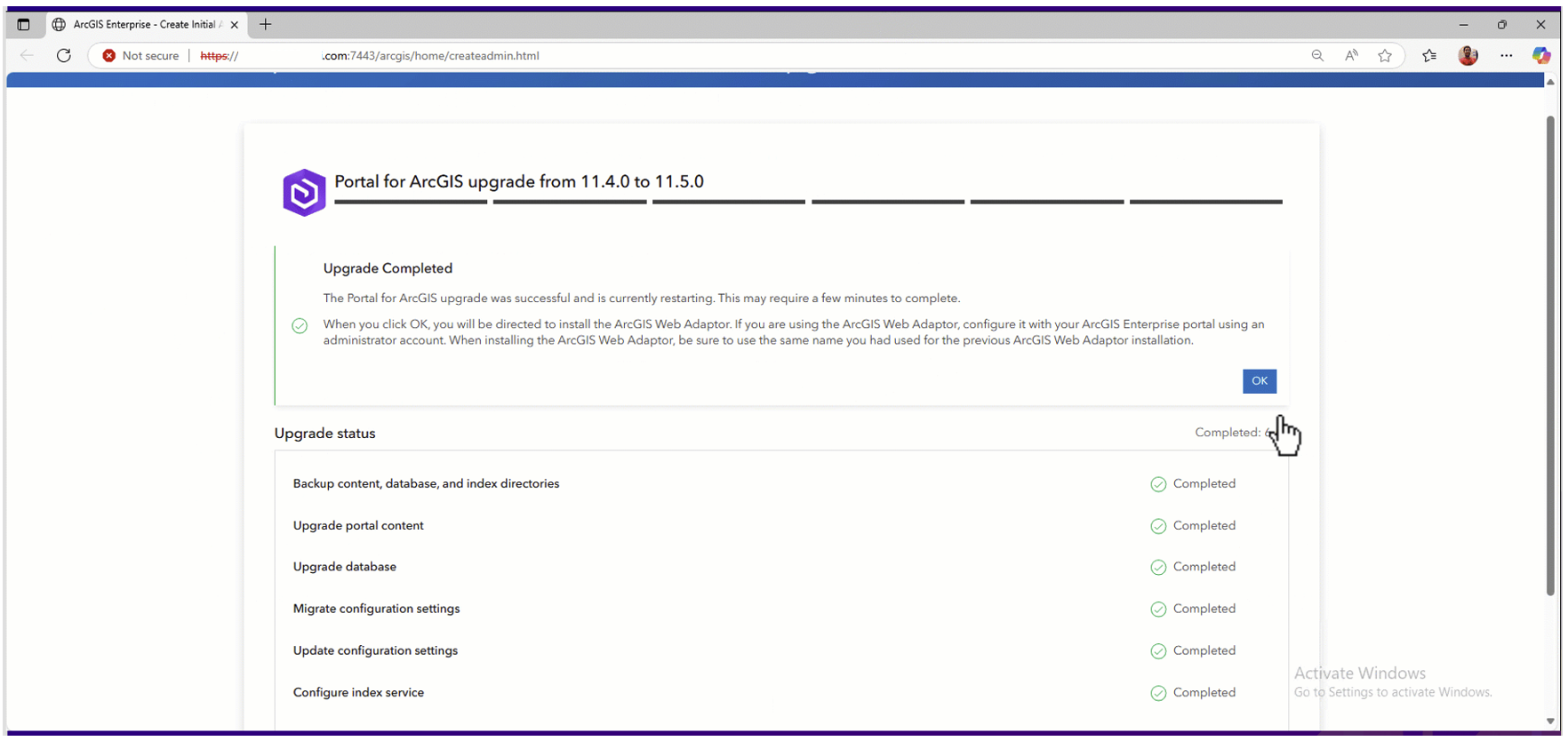Select the ArcGIS Enterprise - Create Initial tab
This screenshot has width=1568, height=741.
point(147,25)
